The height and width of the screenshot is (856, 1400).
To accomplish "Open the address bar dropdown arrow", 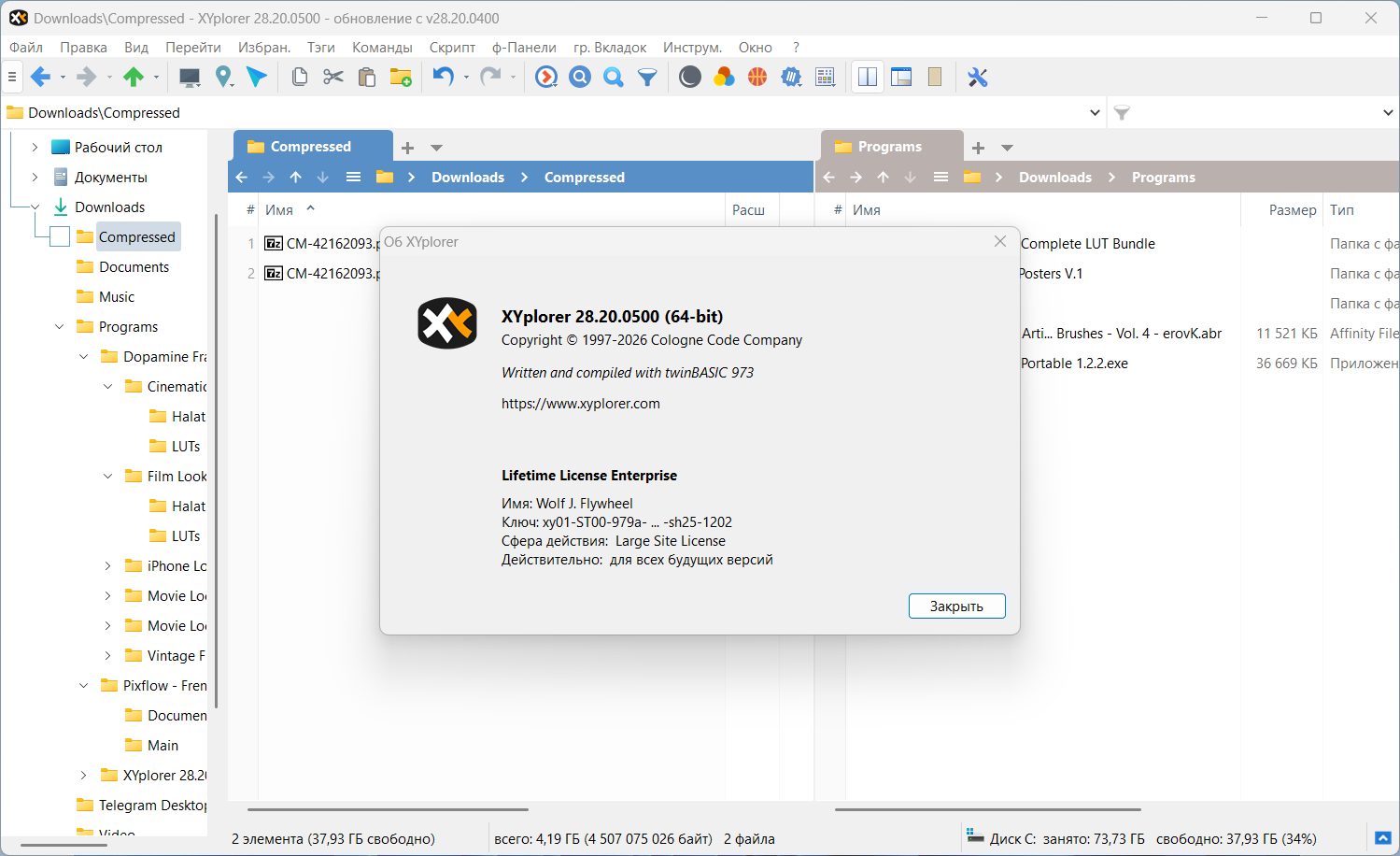I will [x=1095, y=113].
